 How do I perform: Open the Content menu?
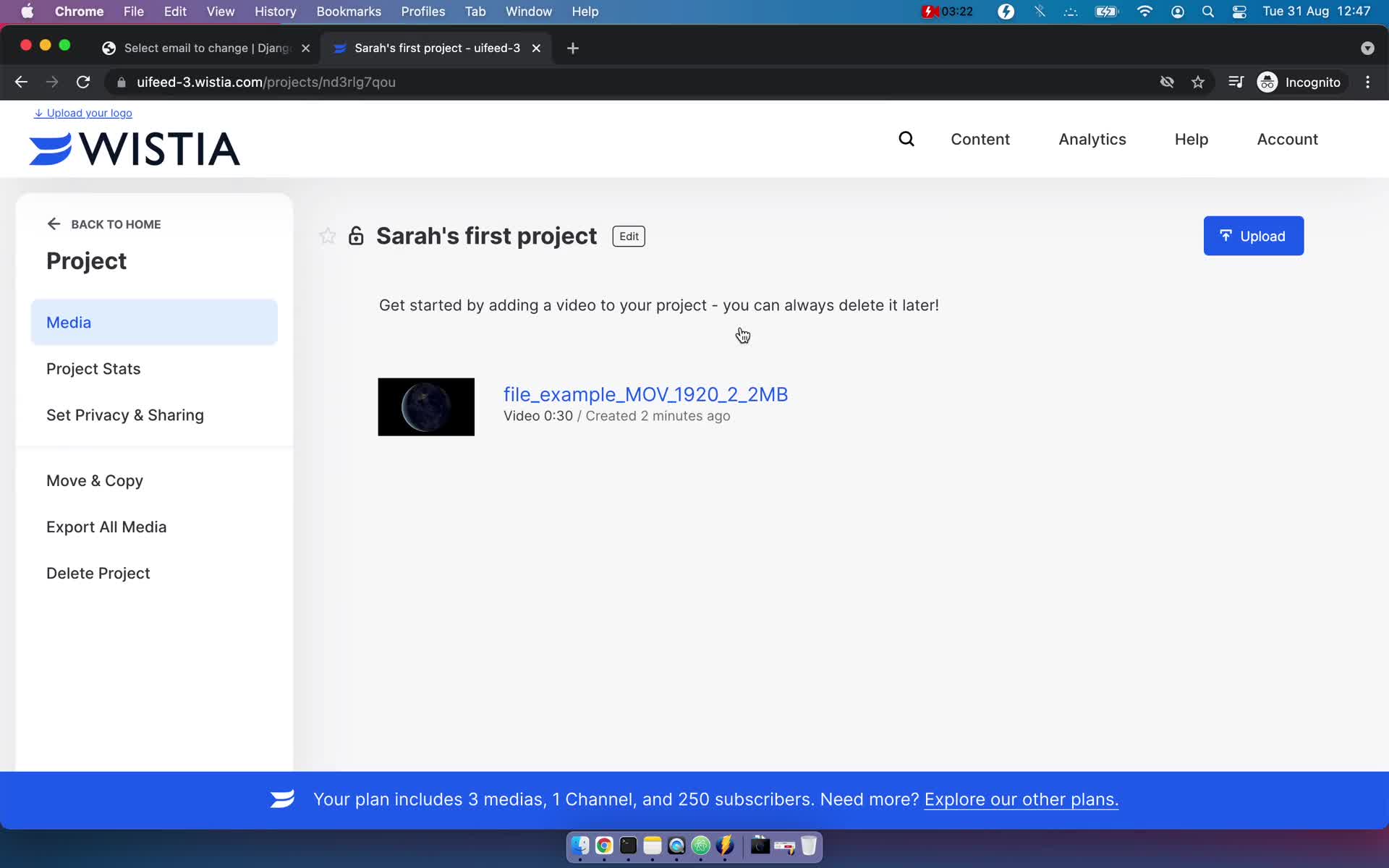point(980,139)
